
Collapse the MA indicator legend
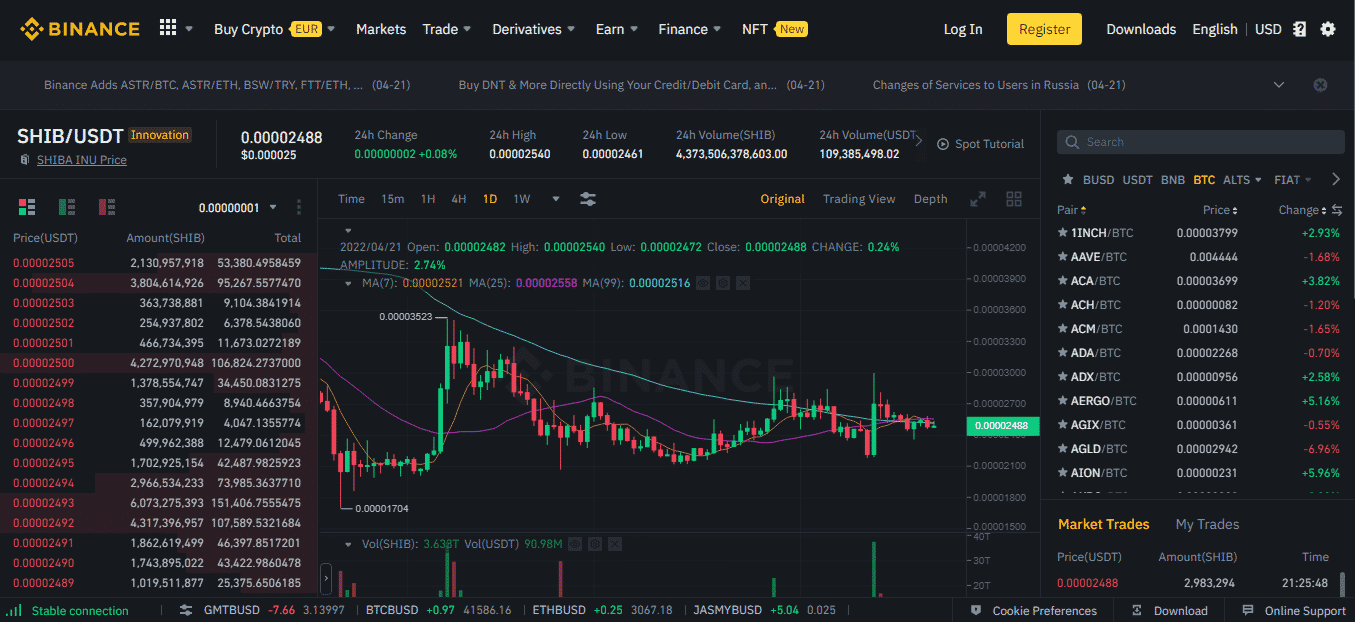point(348,283)
